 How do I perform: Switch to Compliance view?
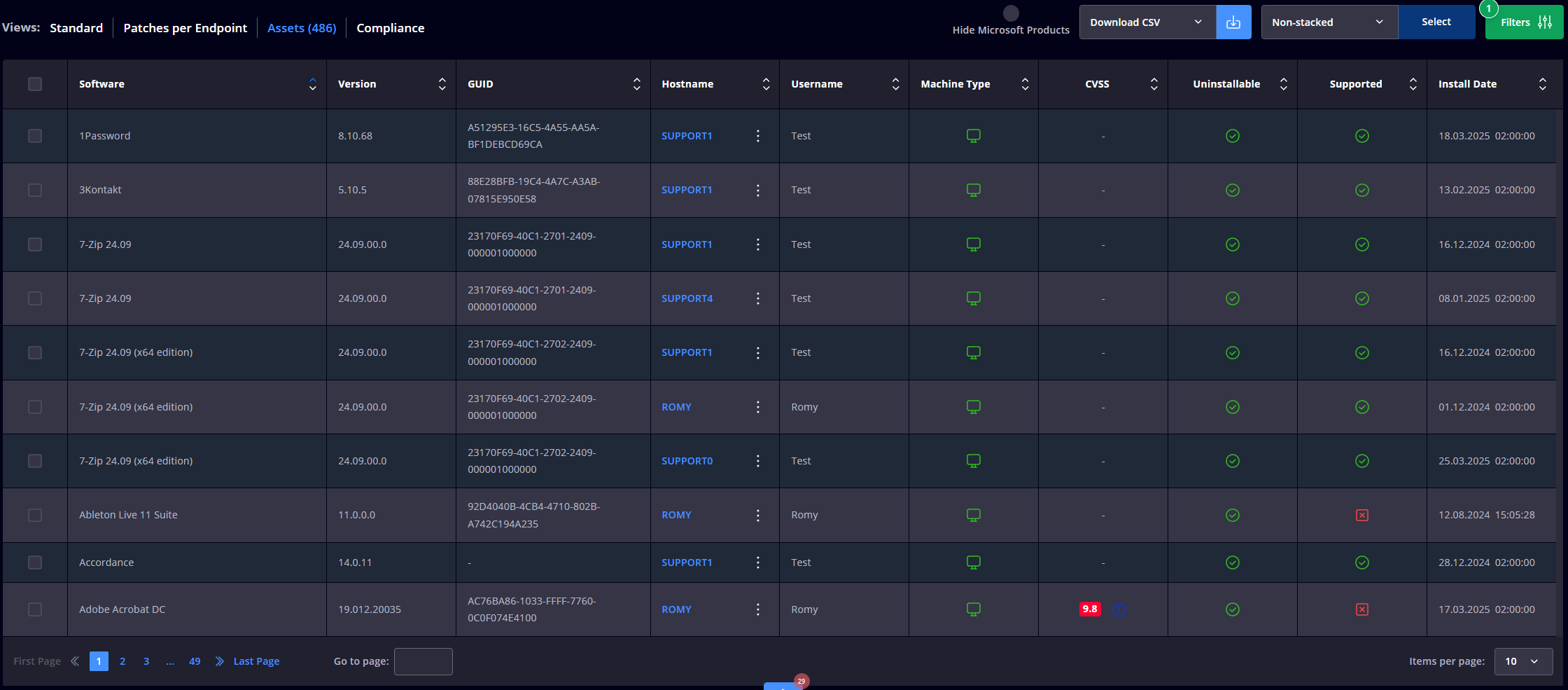point(391,28)
